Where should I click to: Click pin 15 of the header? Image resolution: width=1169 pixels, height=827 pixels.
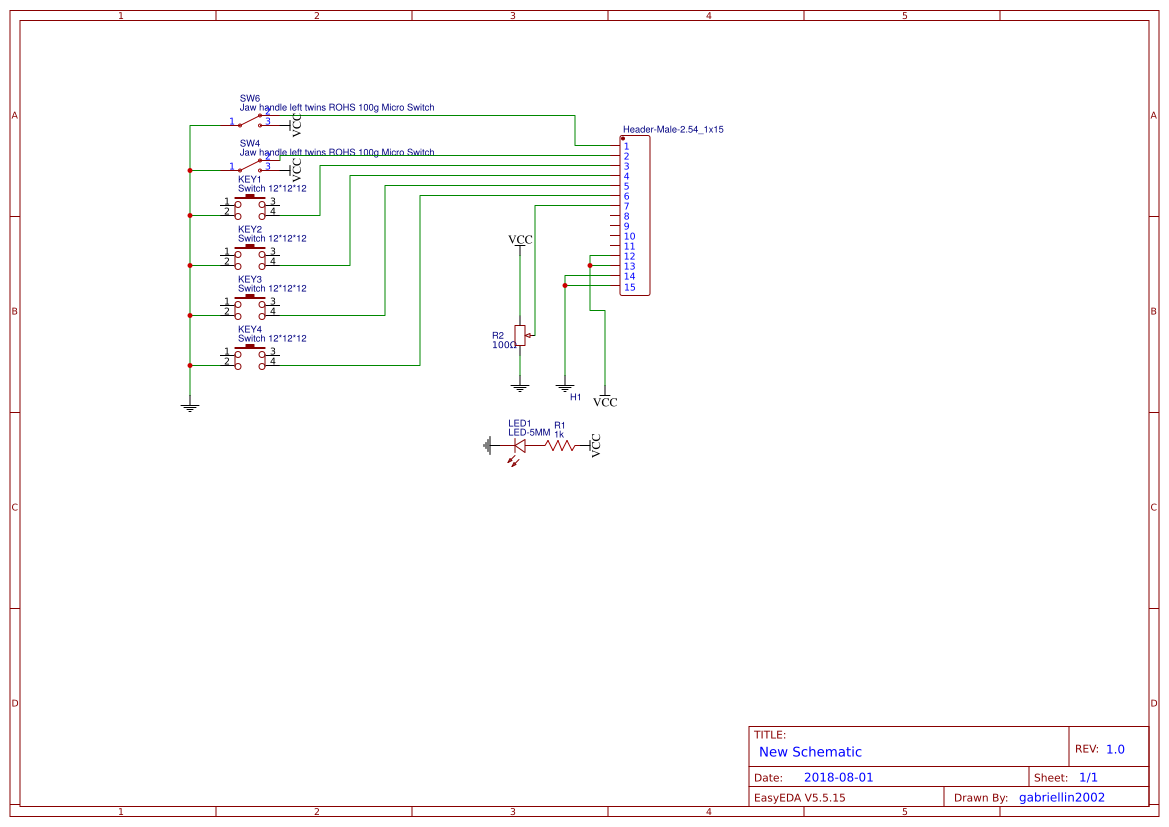click(x=616, y=288)
